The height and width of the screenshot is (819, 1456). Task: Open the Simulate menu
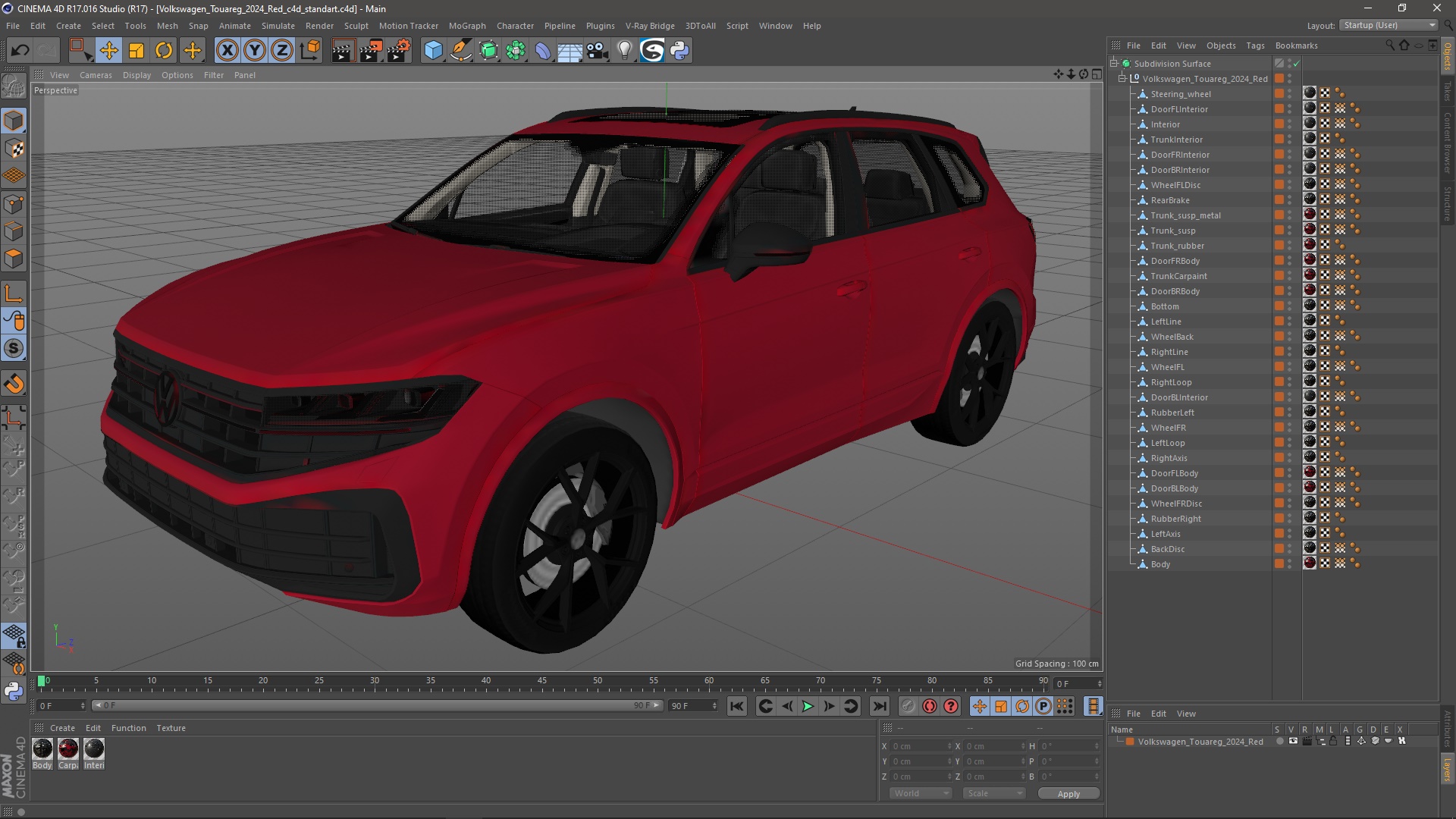coord(278,26)
